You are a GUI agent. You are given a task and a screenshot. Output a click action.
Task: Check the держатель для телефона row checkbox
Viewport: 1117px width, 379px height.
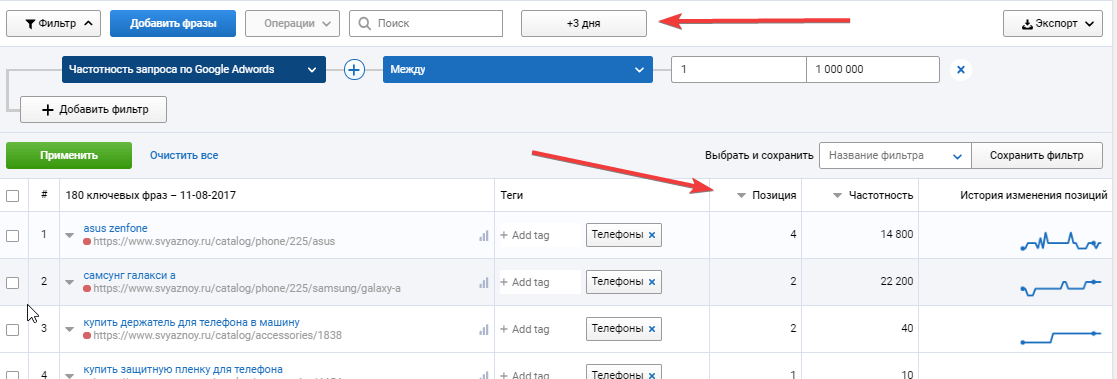13,329
